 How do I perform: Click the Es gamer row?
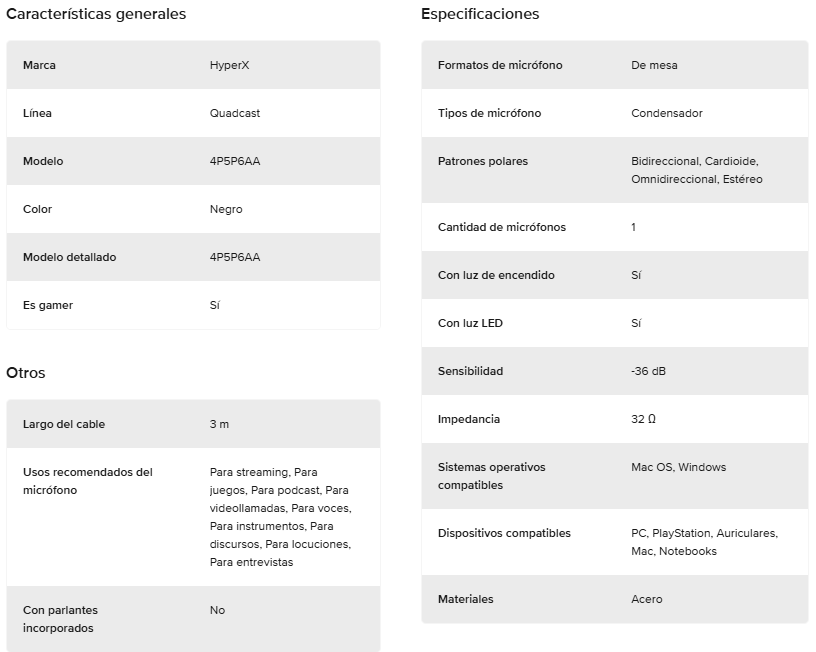click(193, 305)
